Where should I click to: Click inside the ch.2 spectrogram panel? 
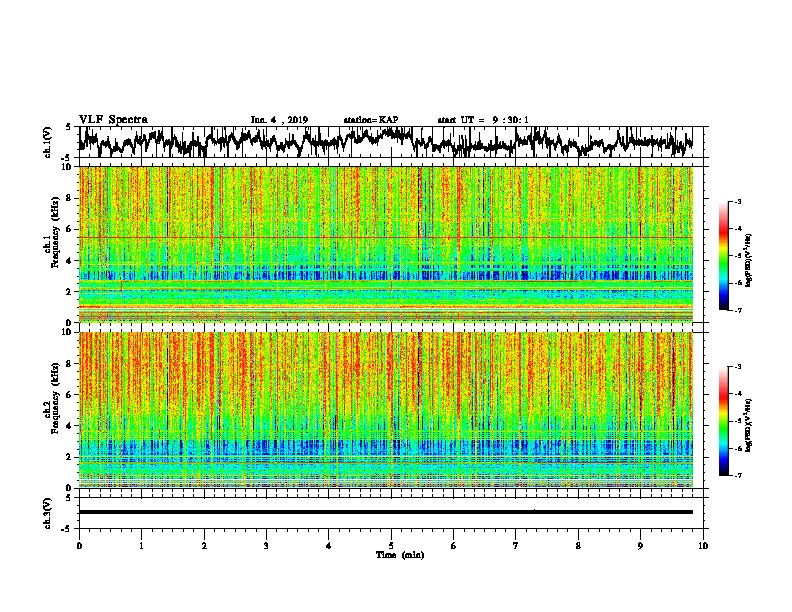[385, 410]
